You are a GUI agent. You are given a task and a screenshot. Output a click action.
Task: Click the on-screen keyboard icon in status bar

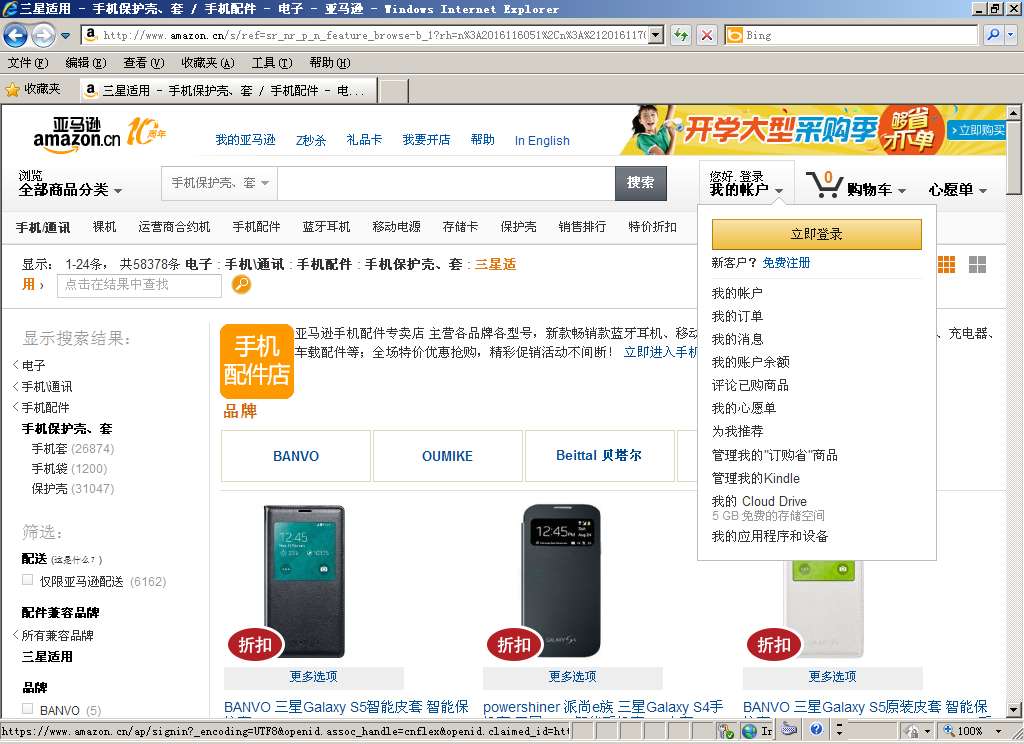(x=789, y=730)
